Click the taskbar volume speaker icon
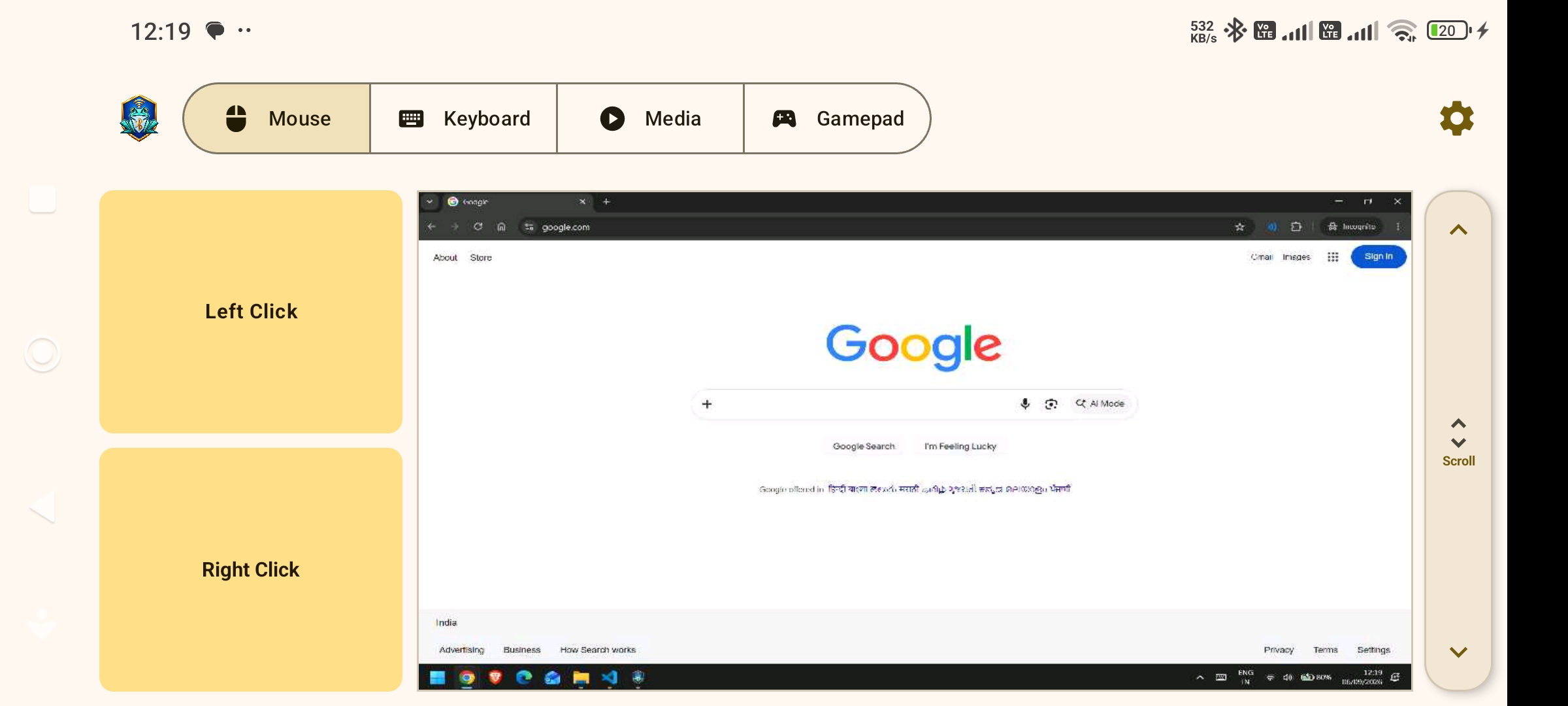Screen dimensions: 1568x706 pyautogui.click(x=1288, y=678)
